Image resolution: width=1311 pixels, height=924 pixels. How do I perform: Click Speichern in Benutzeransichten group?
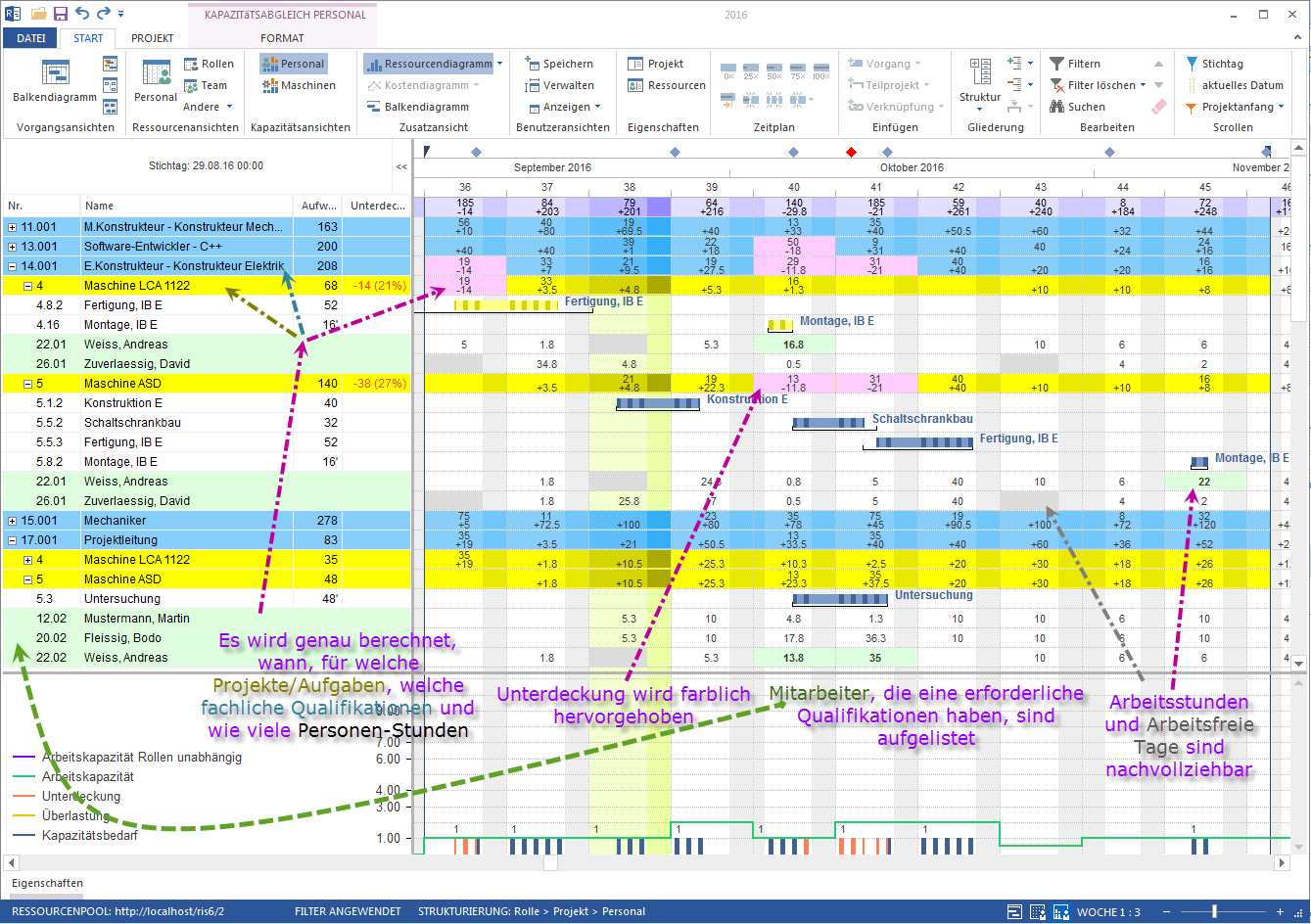click(559, 64)
